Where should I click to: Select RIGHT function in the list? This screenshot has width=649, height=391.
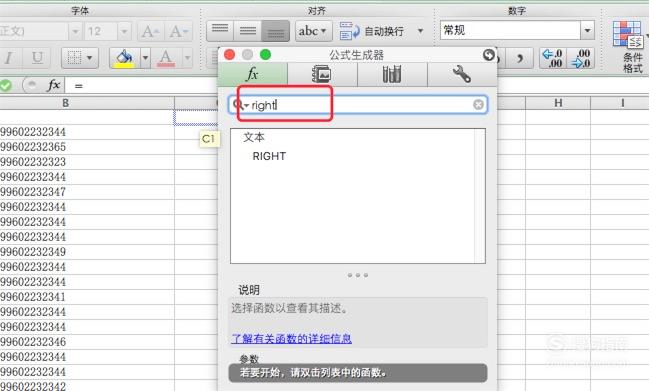click(269, 156)
